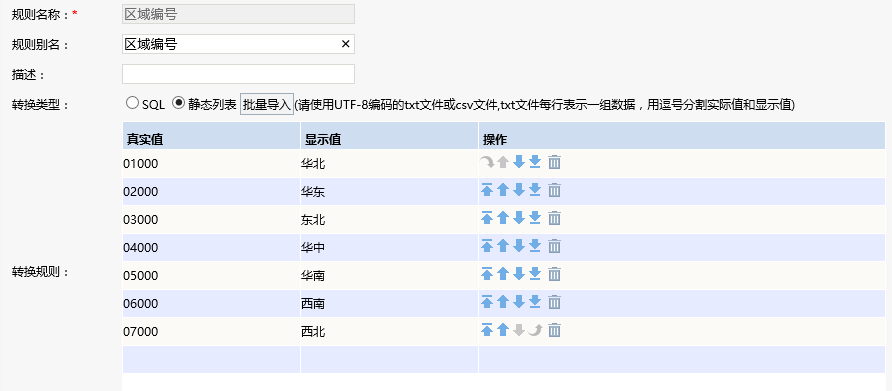
Task: Move the 02000 华东 row to top
Action: click(486, 191)
